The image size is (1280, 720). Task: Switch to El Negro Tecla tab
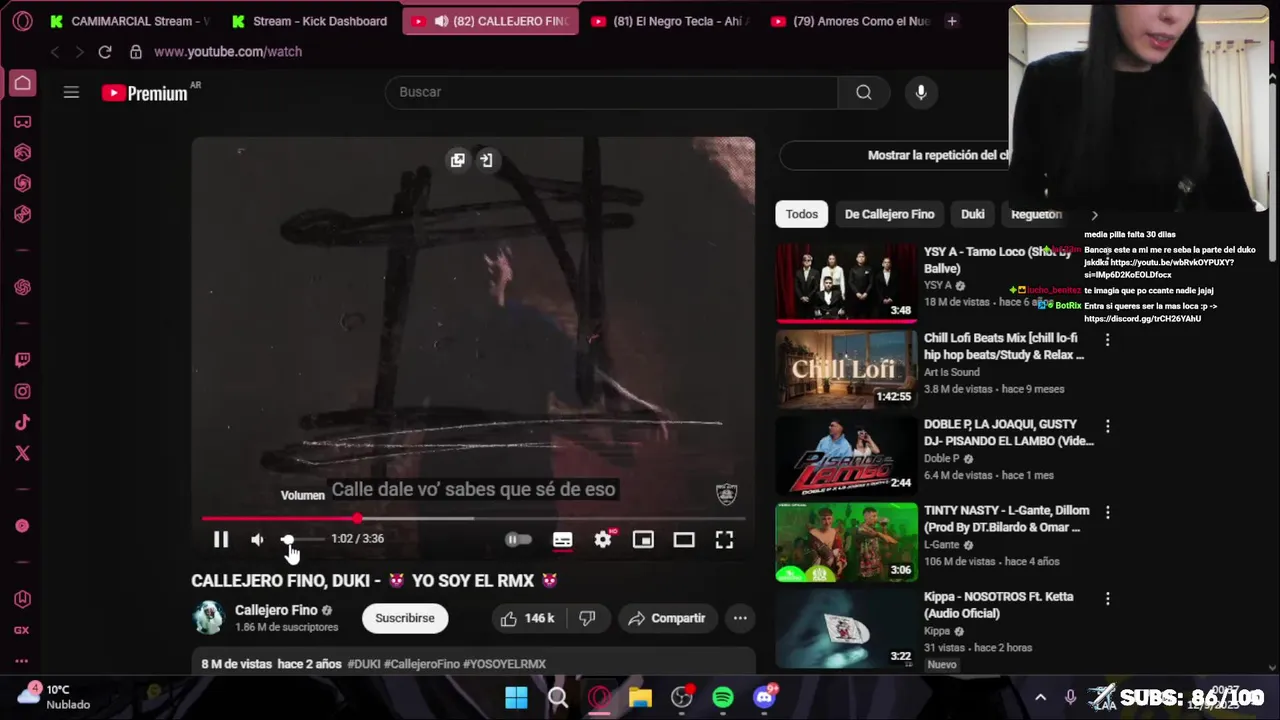671,21
